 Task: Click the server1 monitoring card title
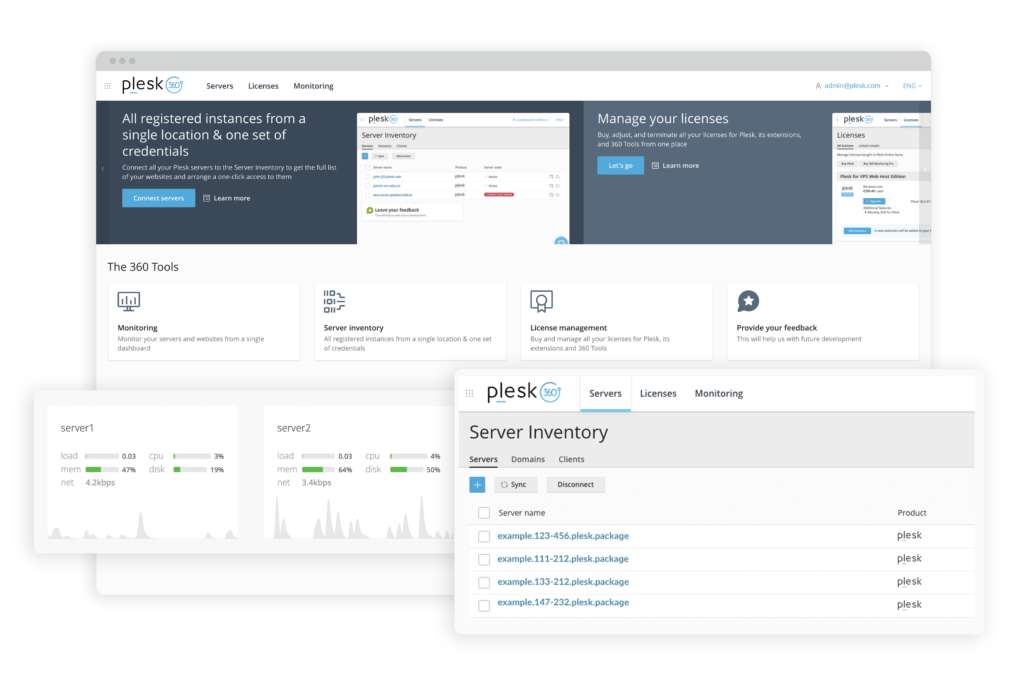click(x=77, y=428)
